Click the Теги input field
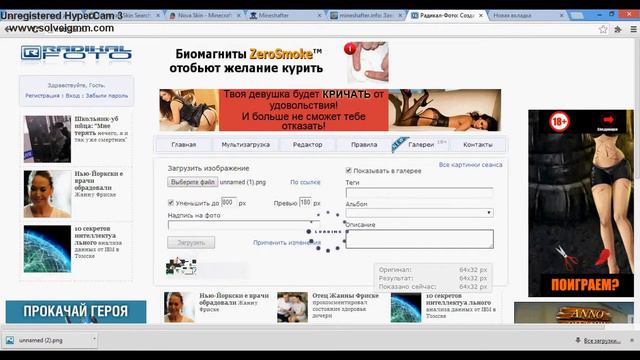 click(x=419, y=192)
